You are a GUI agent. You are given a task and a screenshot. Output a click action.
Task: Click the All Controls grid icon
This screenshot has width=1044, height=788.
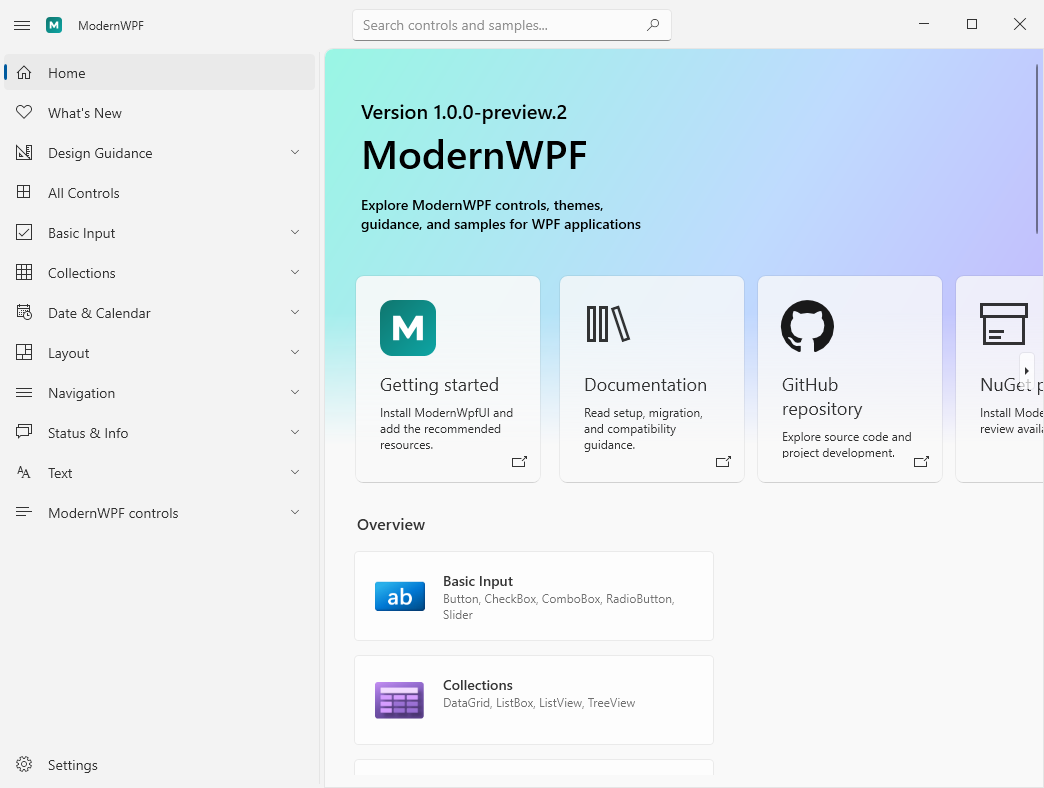24,192
